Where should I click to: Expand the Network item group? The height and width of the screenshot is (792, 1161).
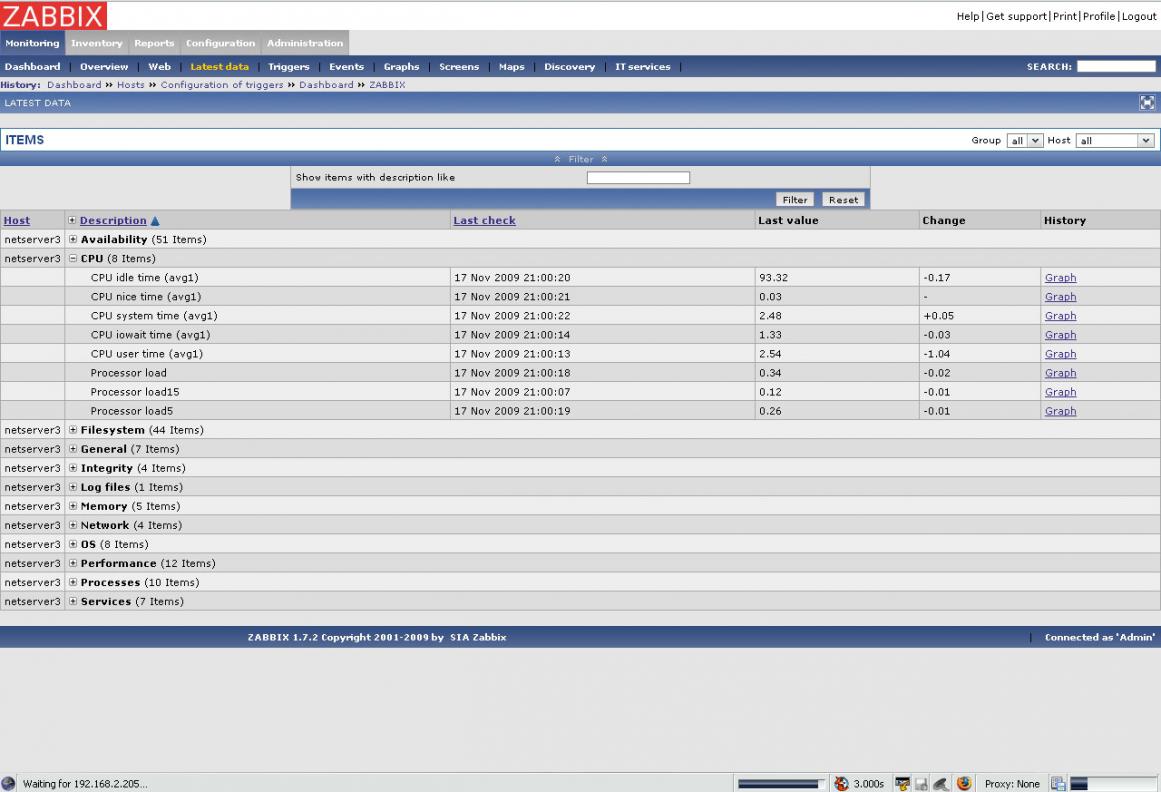point(73,525)
